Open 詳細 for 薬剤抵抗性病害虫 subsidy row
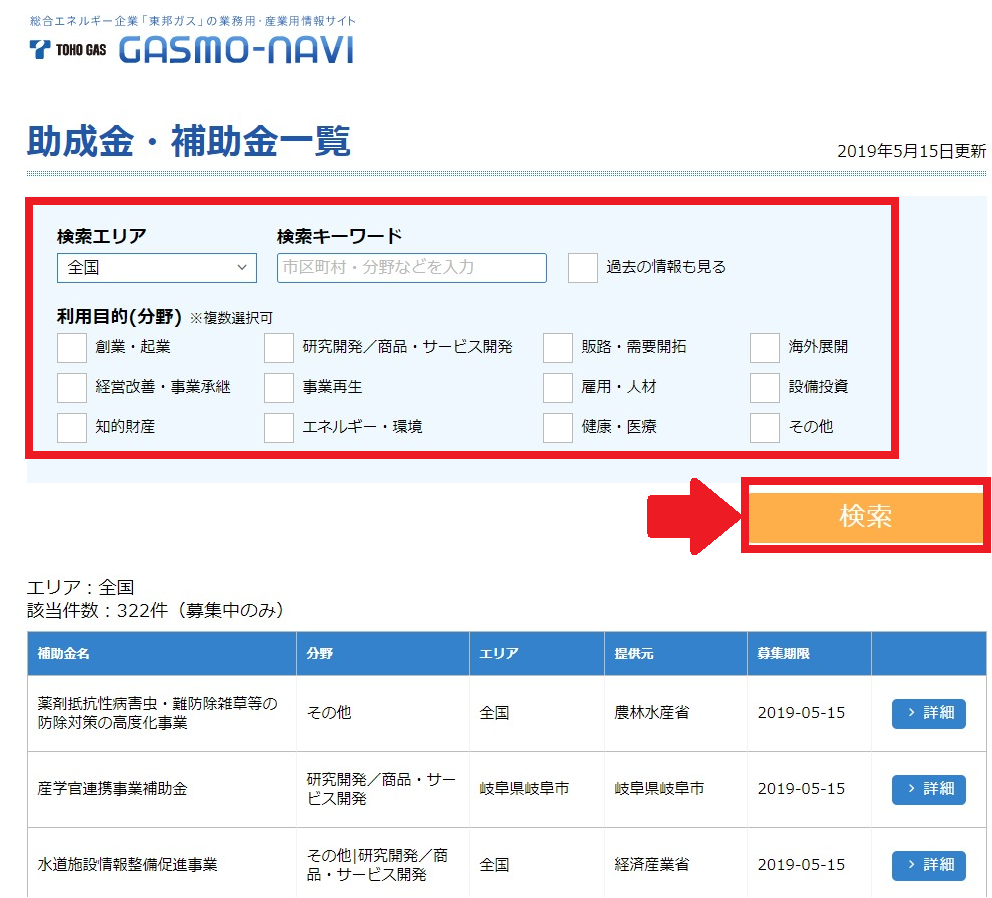The width and height of the screenshot is (992, 898). pos(928,713)
